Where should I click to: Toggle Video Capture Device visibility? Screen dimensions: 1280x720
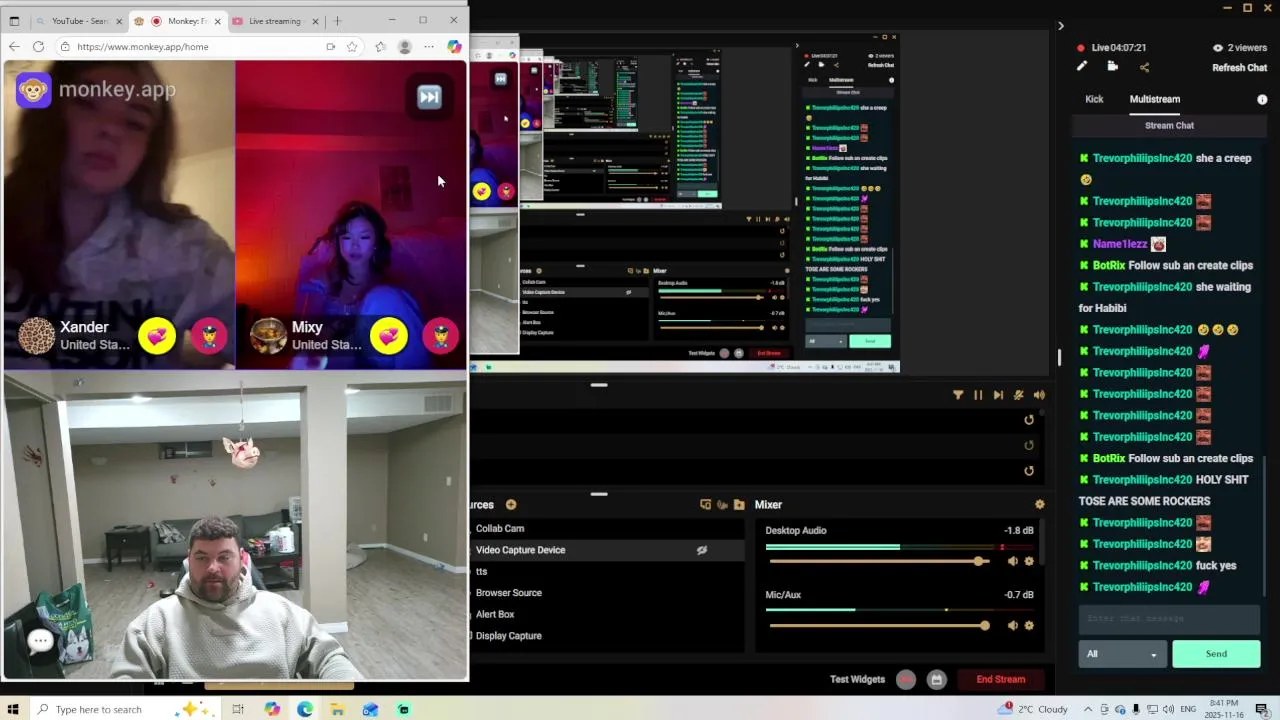pos(702,550)
